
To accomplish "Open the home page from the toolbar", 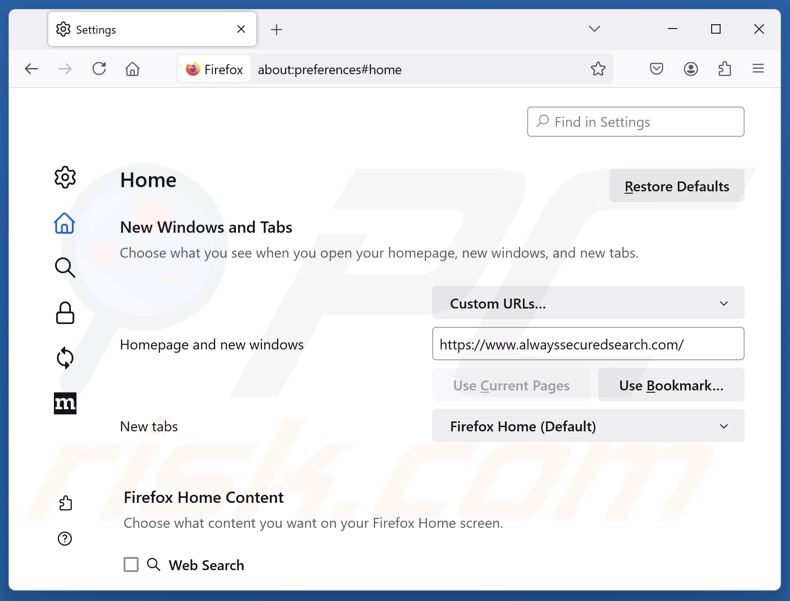I will 133,69.
